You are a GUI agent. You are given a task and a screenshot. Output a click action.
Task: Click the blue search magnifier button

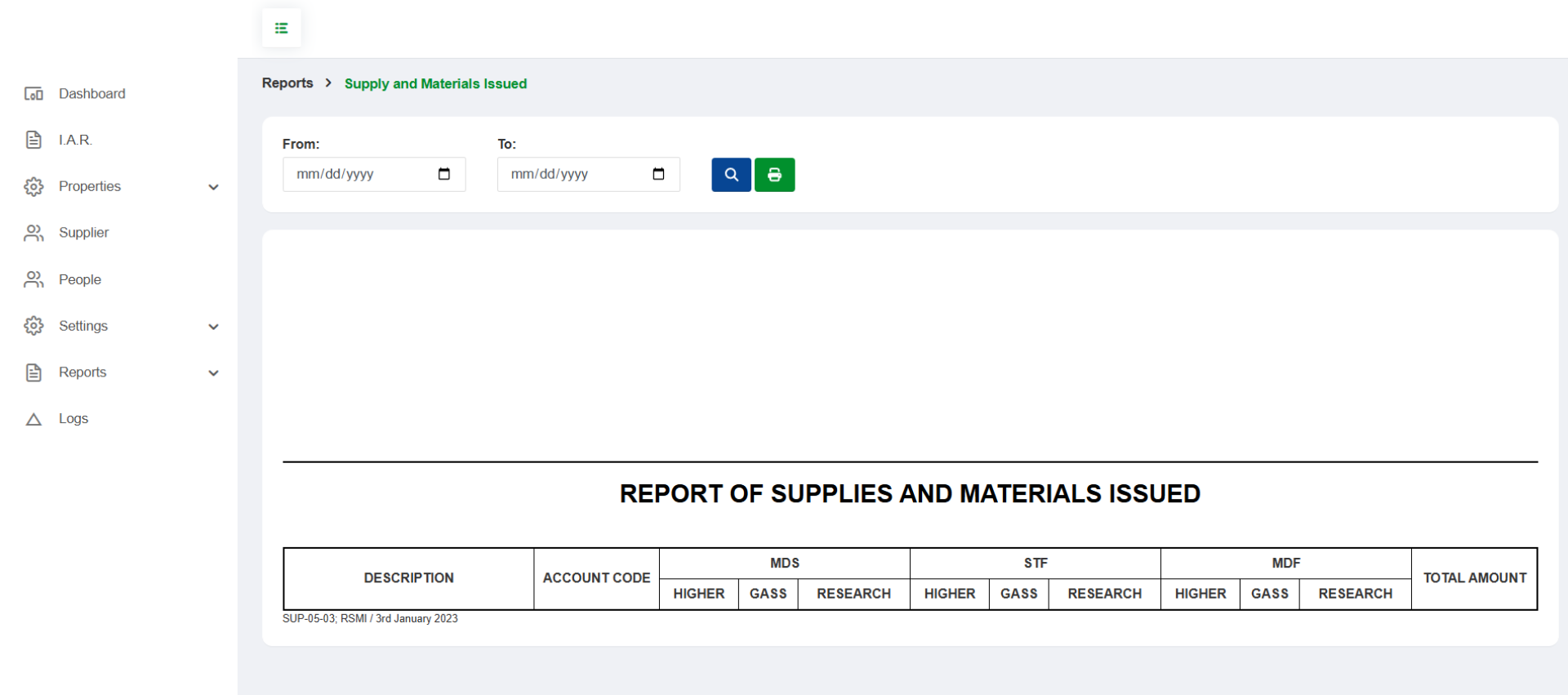731,175
